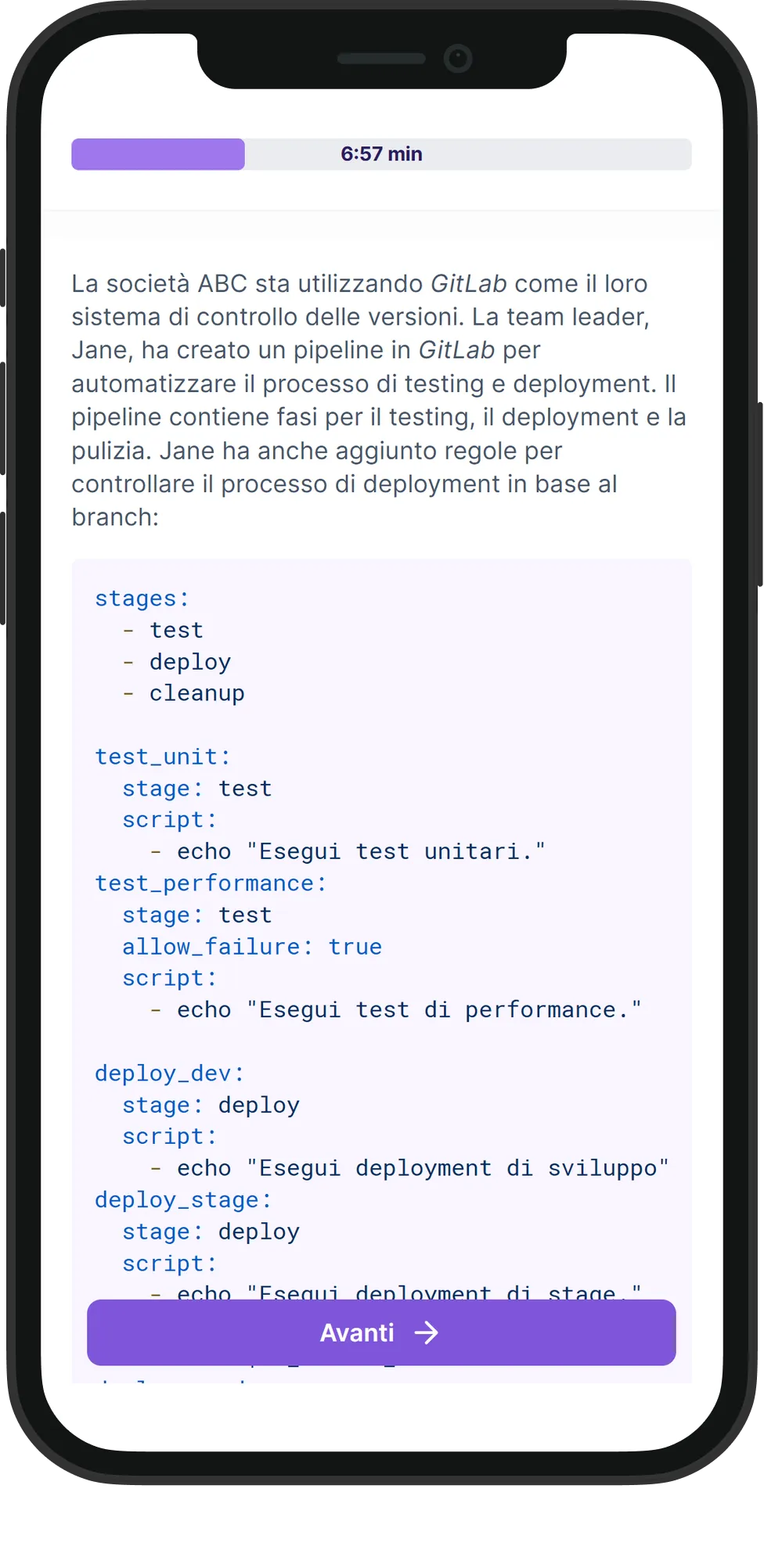The image size is (764, 1568).
Task: Click the 'stages:' key in the code
Action: tap(142, 599)
